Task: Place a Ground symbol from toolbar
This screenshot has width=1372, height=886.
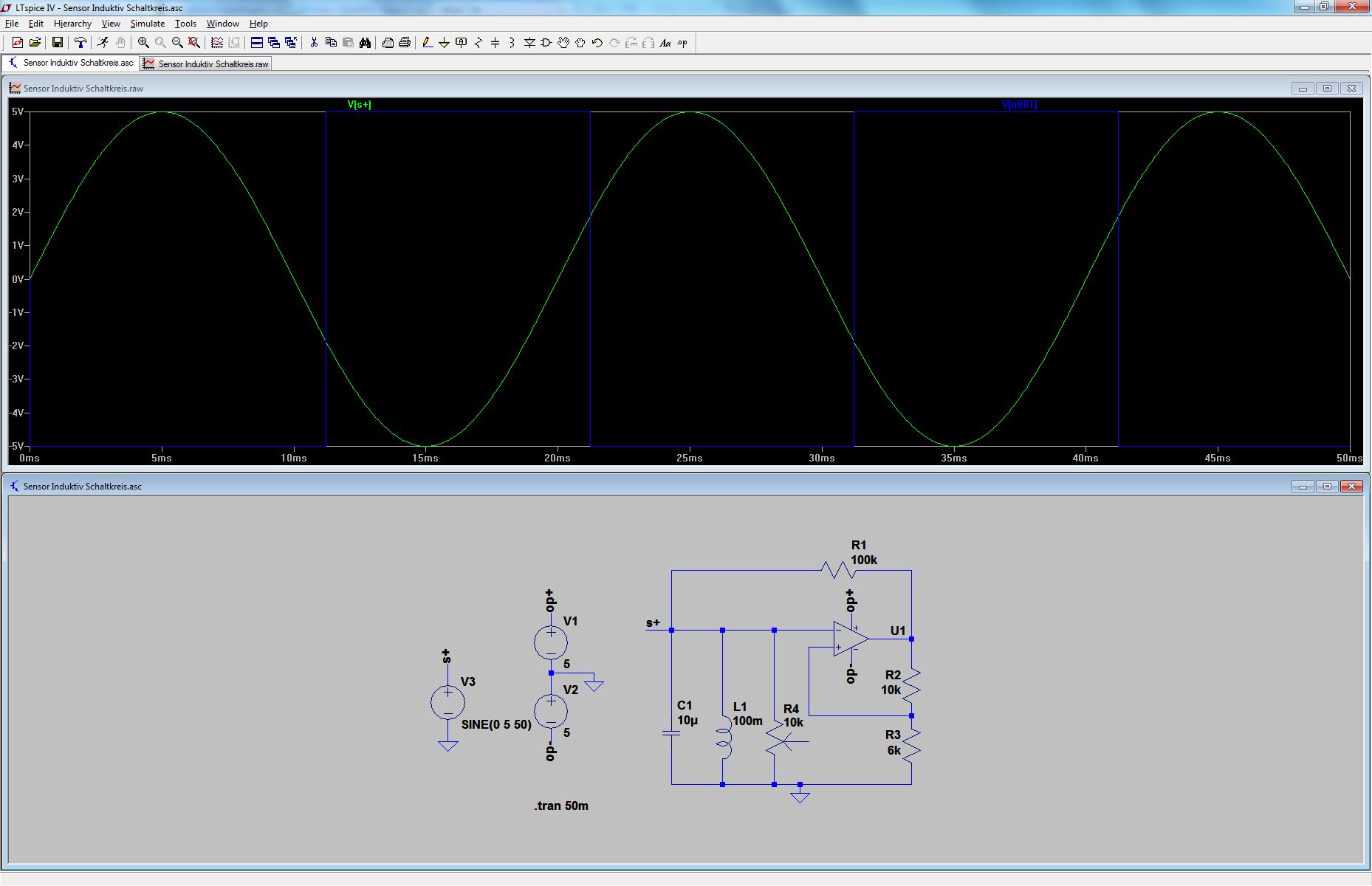Action: 444,43
